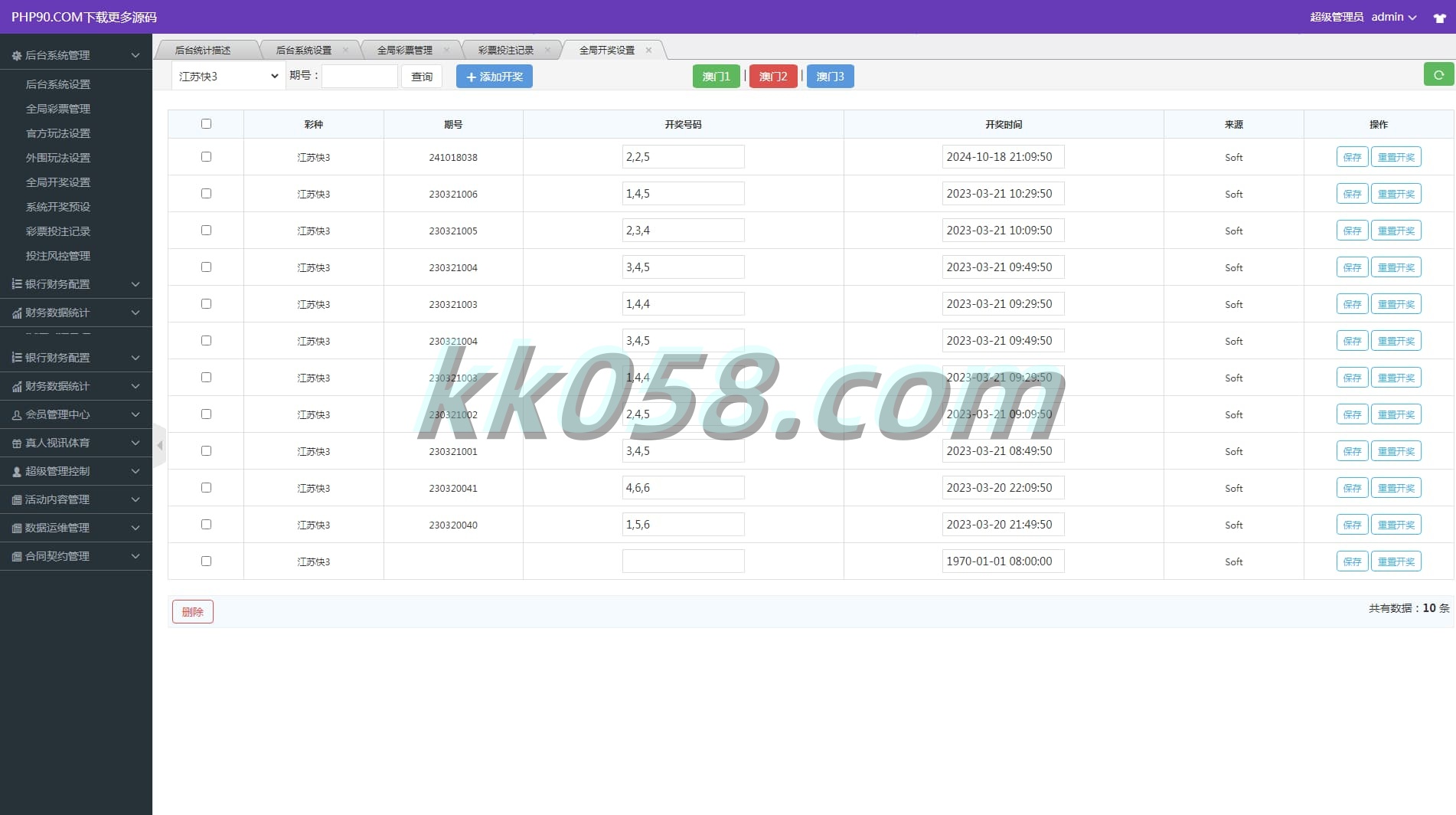1456x815 pixels.
Task: Click the person icon beside 超级管理控制
Action: pos(17,471)
